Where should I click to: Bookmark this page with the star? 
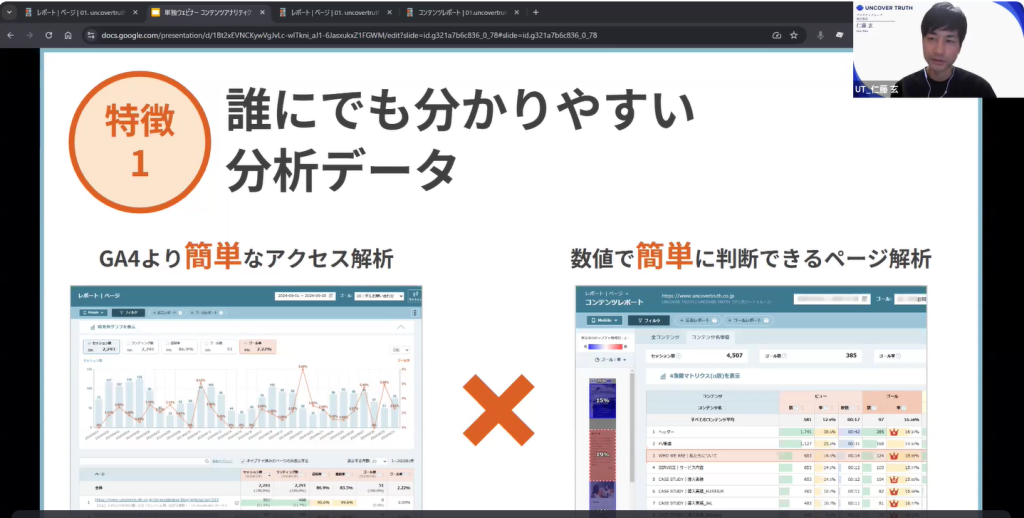[x=794, y=35]
